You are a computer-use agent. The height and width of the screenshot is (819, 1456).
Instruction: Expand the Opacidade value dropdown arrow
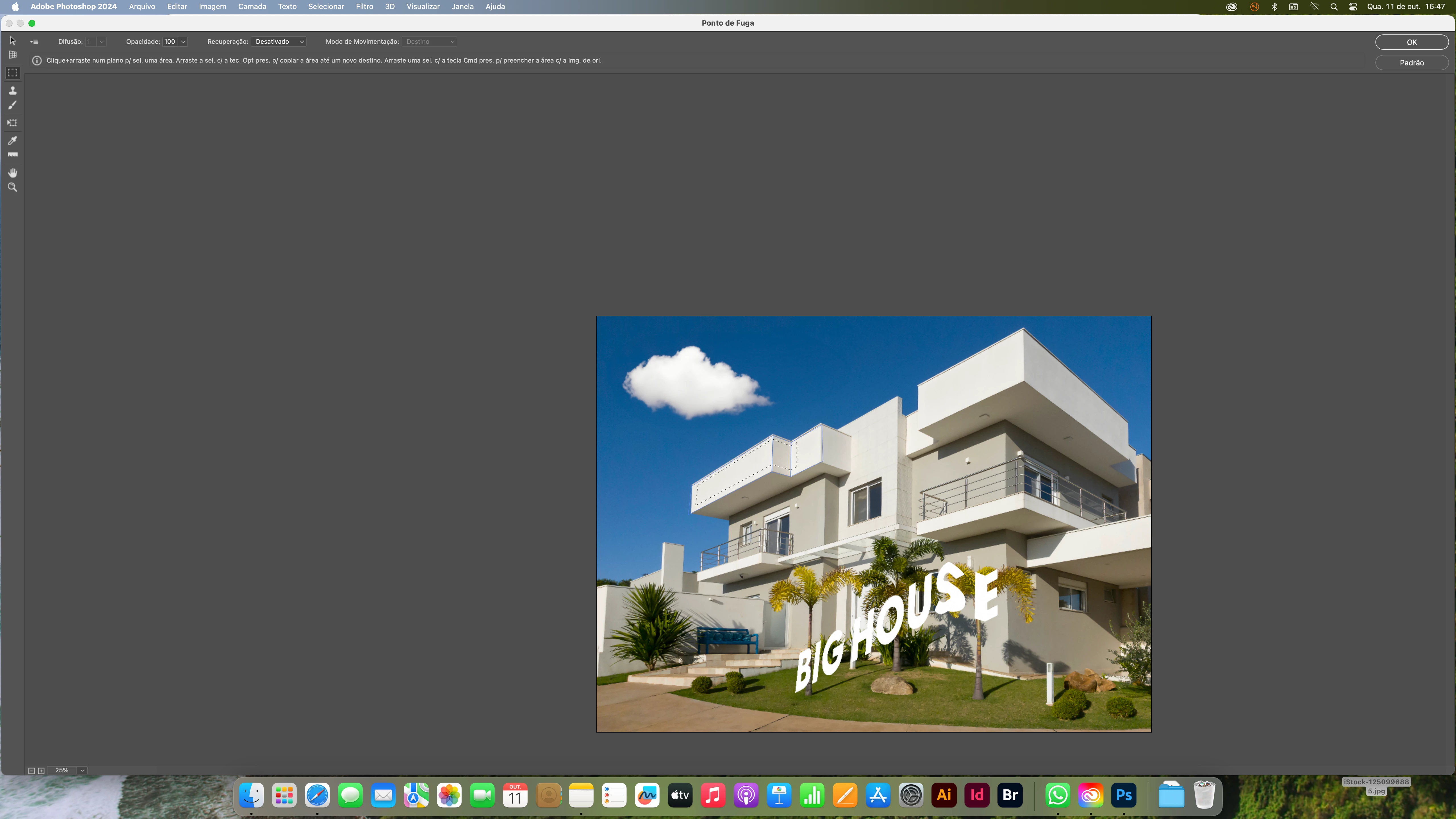(183, 42)
